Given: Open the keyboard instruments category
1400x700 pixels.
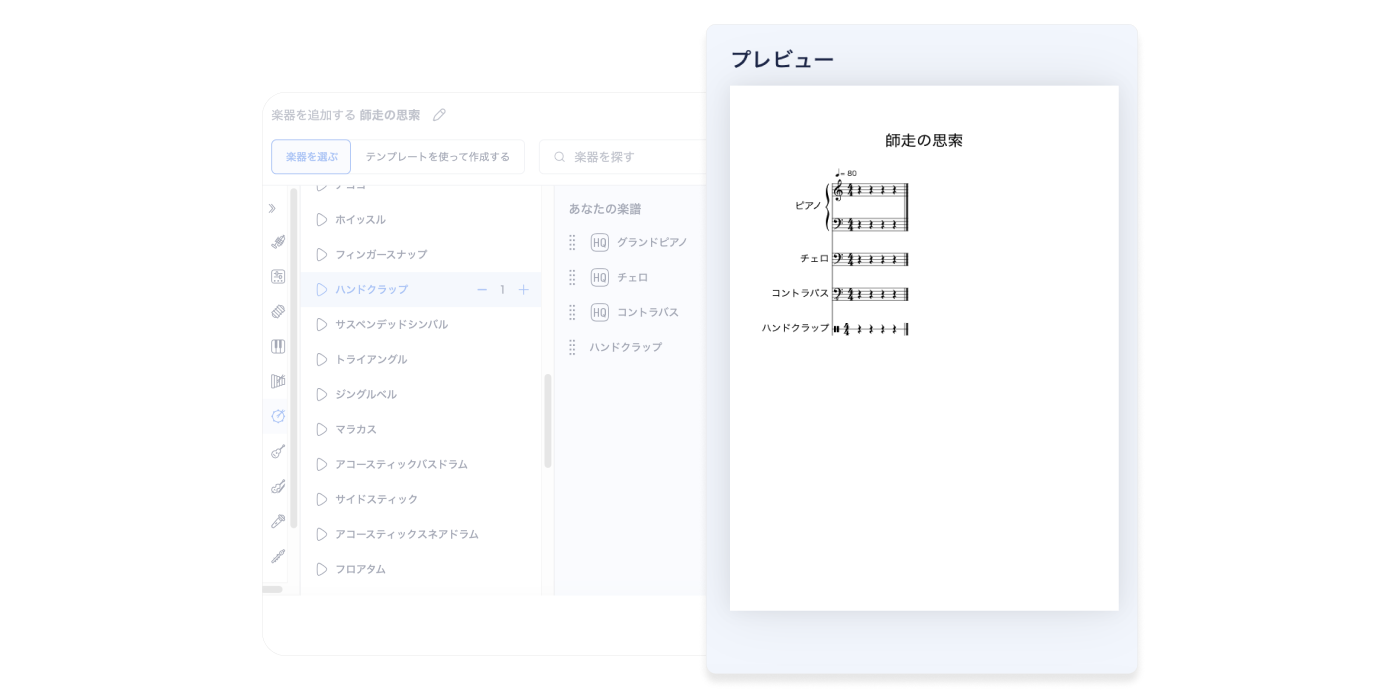Looking at the screenshot, I should 278,346.
